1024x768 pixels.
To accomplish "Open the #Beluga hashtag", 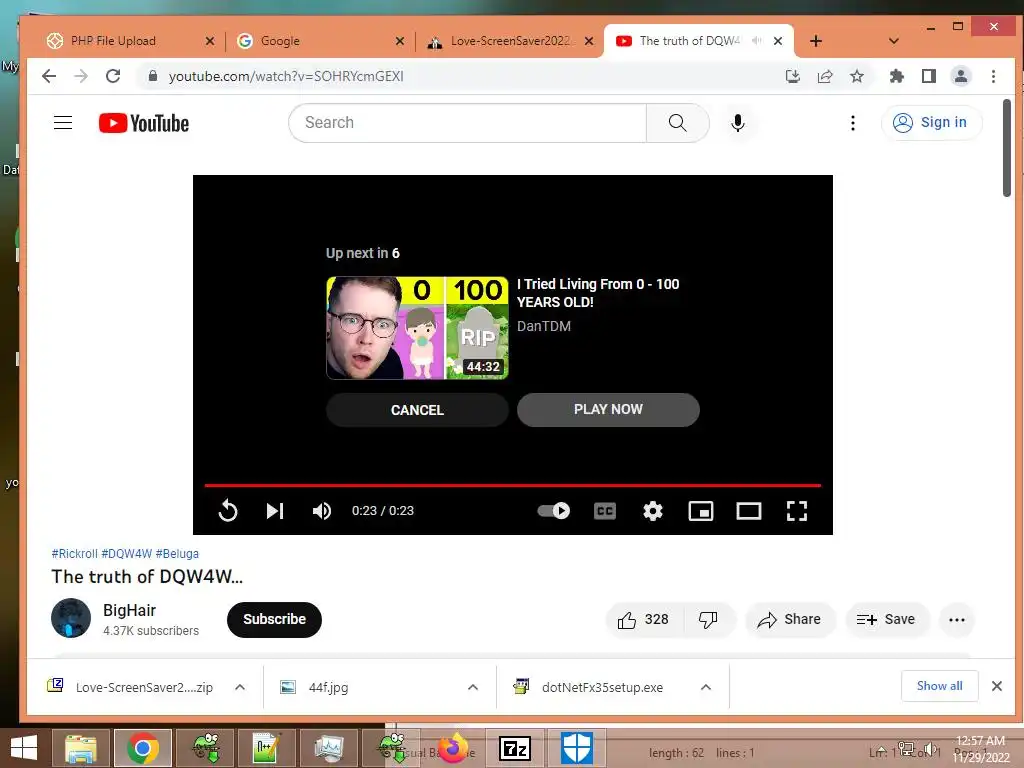I will click(177, 553).
